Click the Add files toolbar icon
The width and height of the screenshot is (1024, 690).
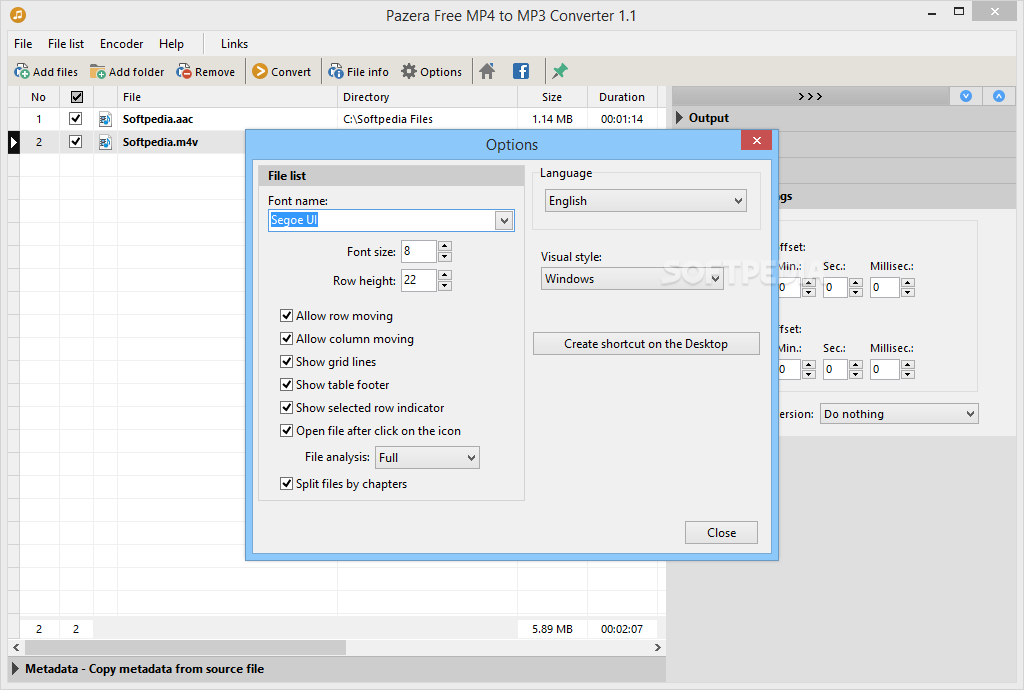pyautogui.click(x=22, y=71)
